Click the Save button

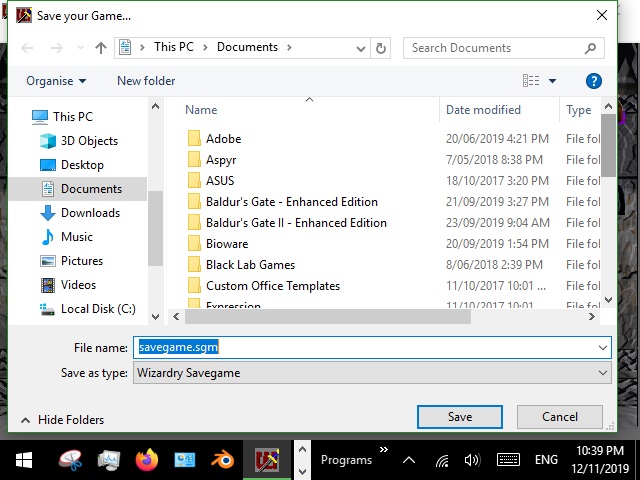460,417
